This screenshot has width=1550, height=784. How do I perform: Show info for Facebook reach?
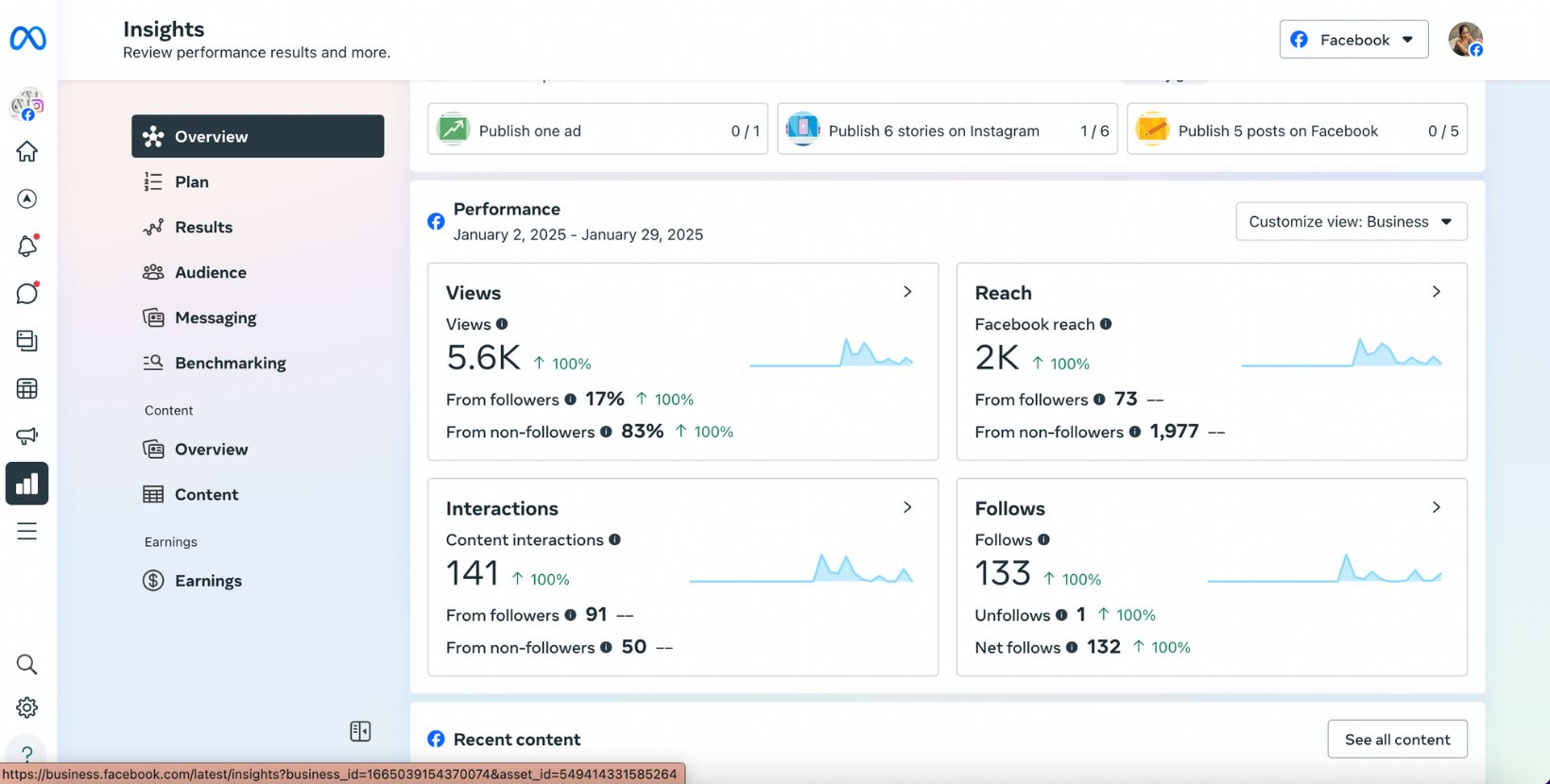(x=1106, y=324)
